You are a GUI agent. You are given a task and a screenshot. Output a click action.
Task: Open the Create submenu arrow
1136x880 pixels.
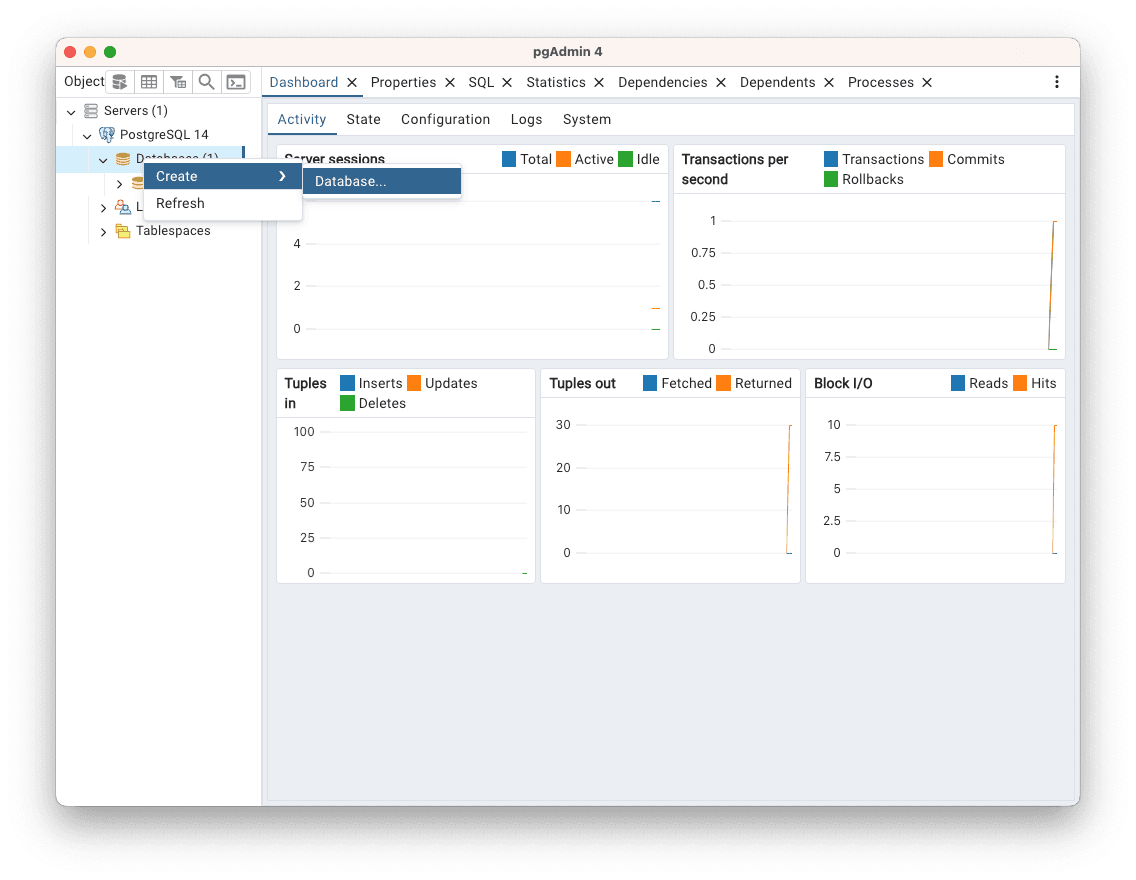tap(282, 176)
